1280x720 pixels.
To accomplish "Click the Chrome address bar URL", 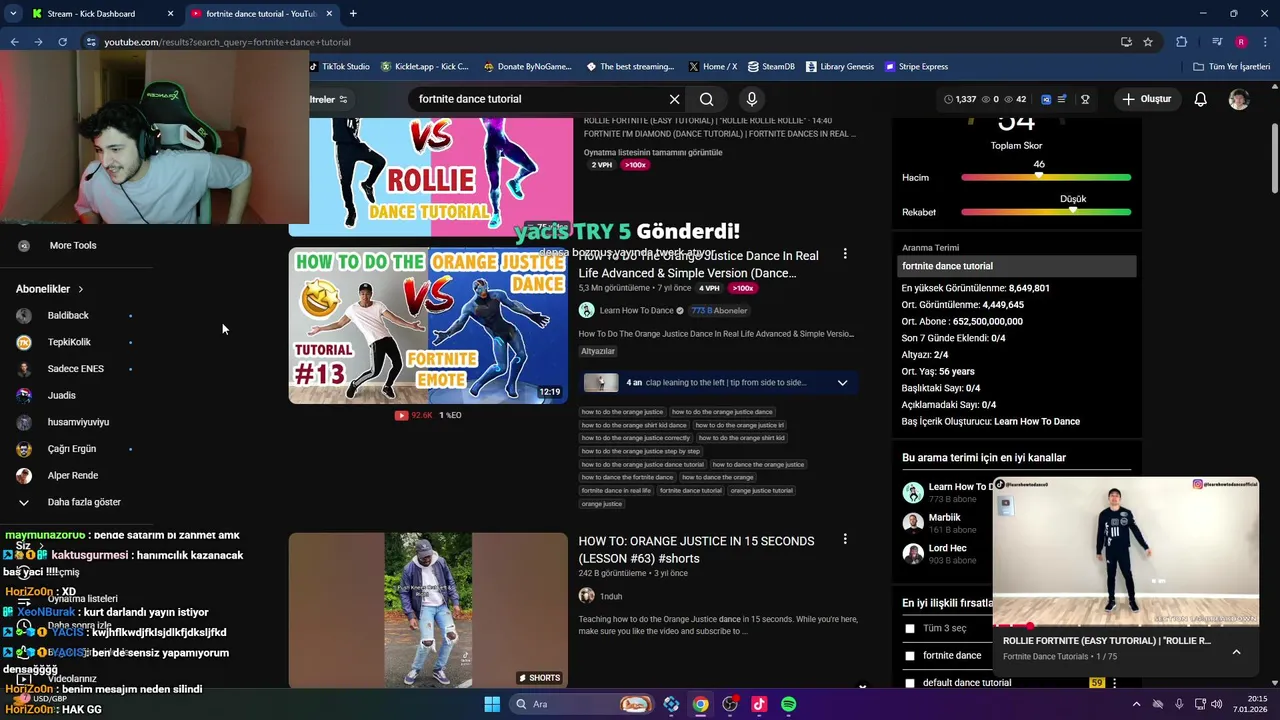I will click(x=228, y=42).
